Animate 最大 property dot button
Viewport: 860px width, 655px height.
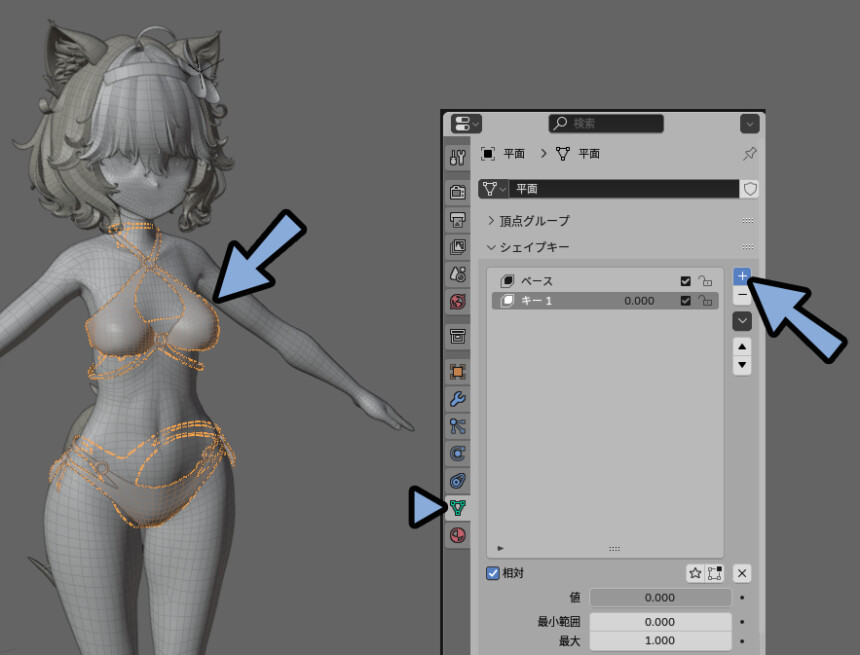[742, 641]
